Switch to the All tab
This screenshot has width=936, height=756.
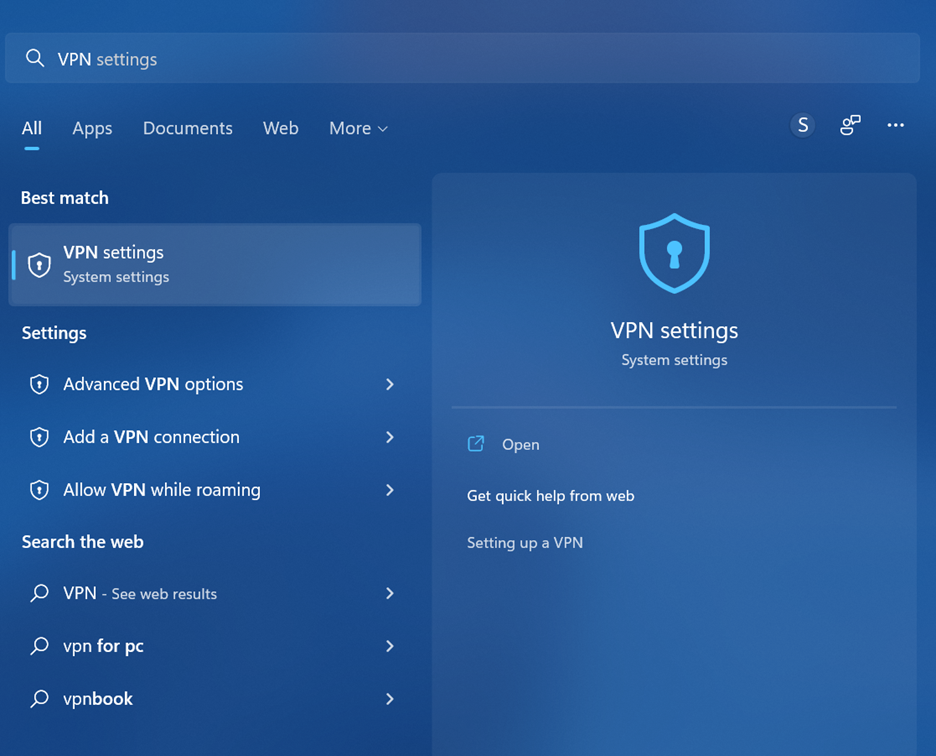[32, 128]
